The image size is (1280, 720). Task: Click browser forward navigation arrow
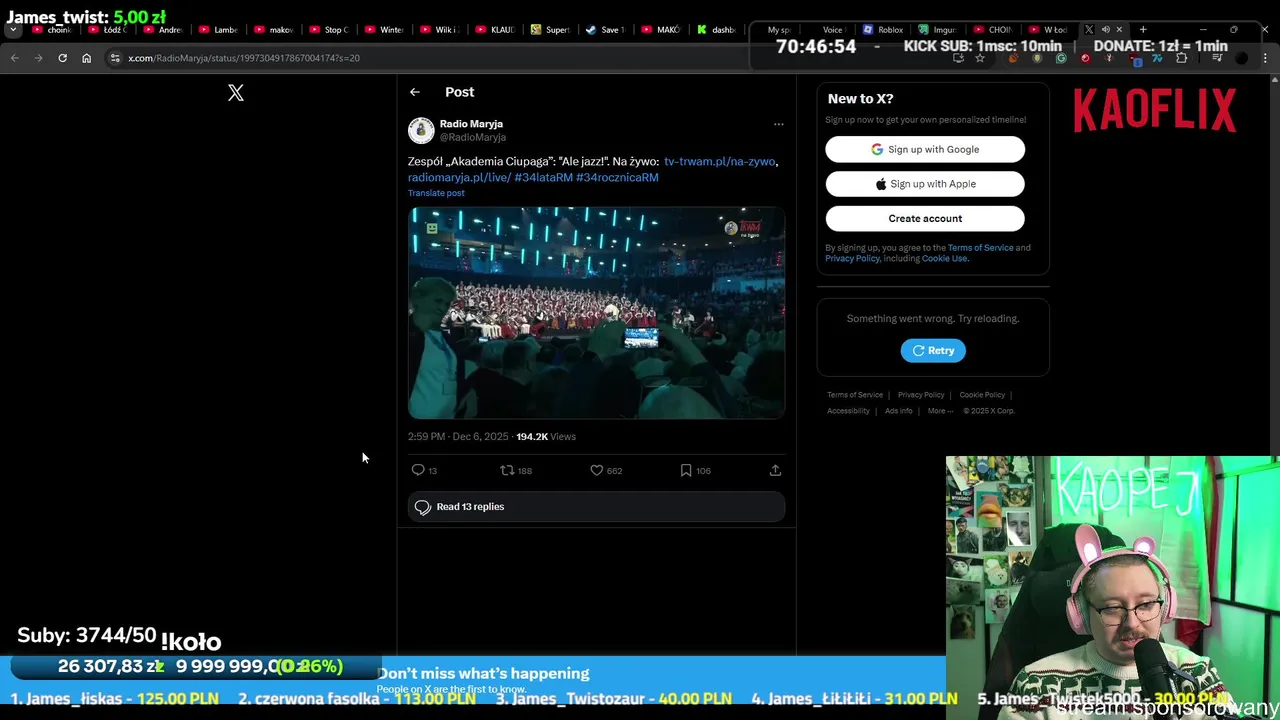(38, 58)
